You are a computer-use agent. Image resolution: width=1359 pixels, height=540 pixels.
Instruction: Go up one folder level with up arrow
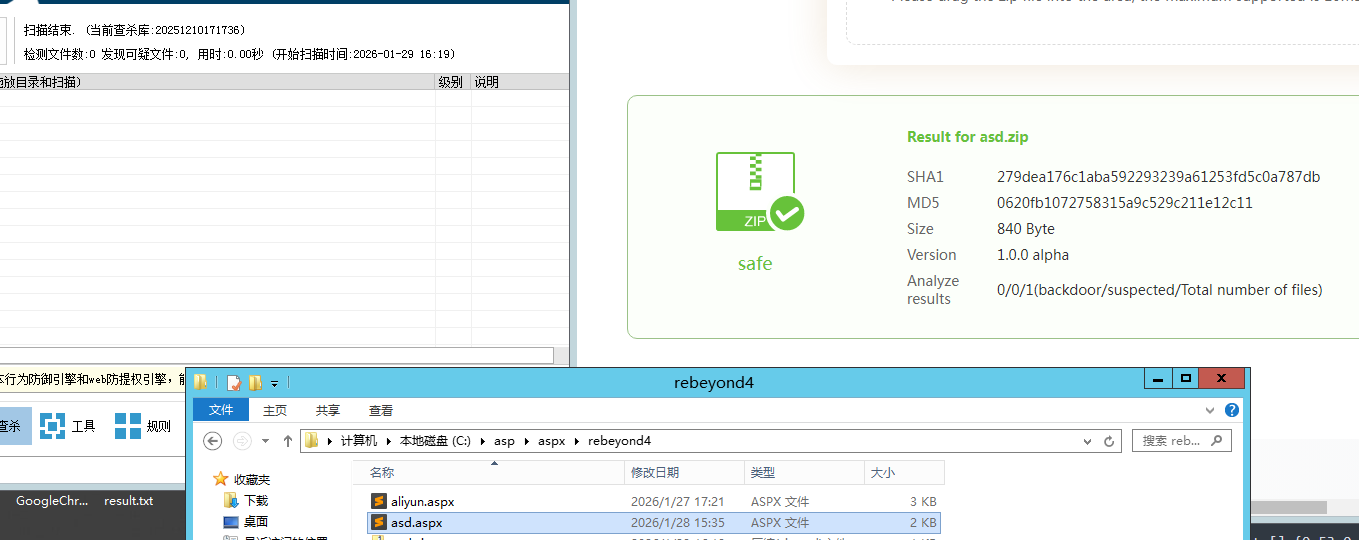click(x=288, y=441)
